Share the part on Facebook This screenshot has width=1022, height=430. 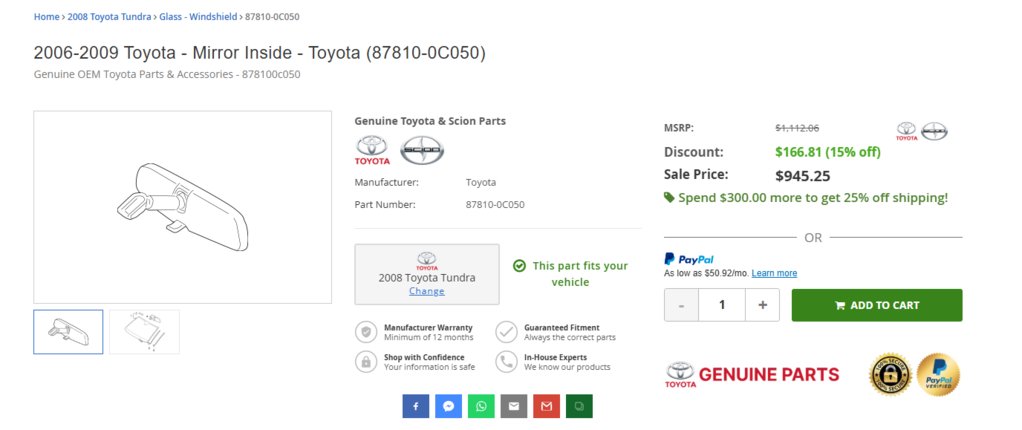(x=416, y=406)
